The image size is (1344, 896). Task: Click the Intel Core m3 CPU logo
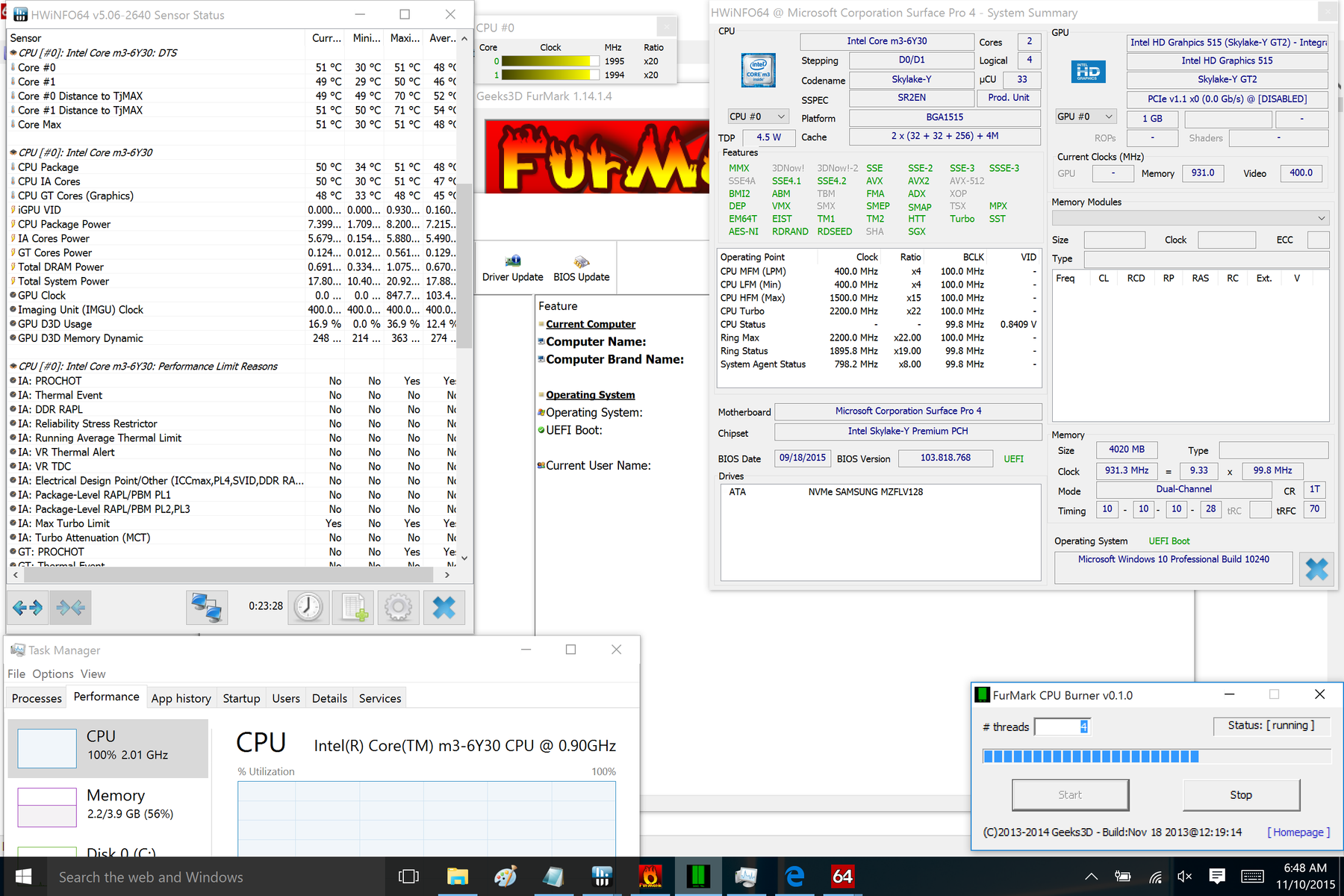point(758,70)
